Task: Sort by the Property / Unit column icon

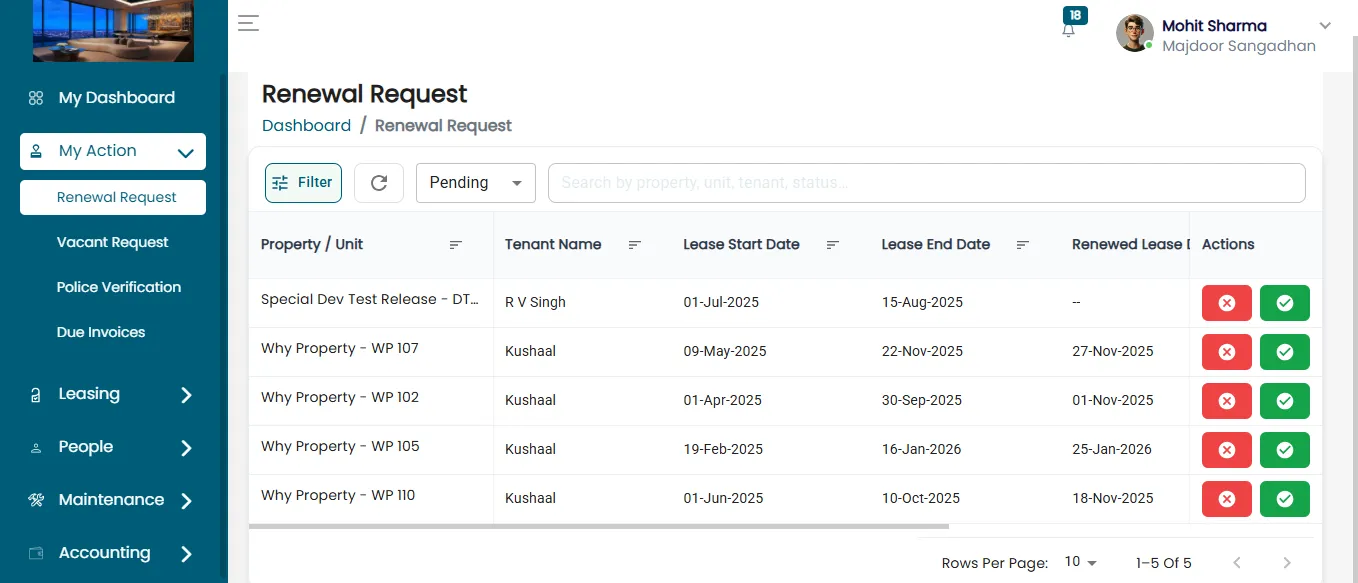Action: point(456,245)
